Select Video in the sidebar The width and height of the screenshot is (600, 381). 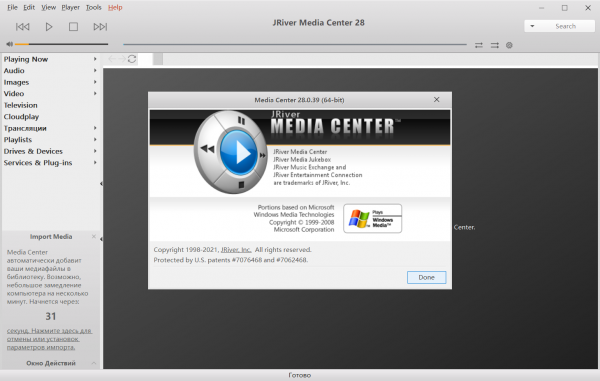[14, 94]
